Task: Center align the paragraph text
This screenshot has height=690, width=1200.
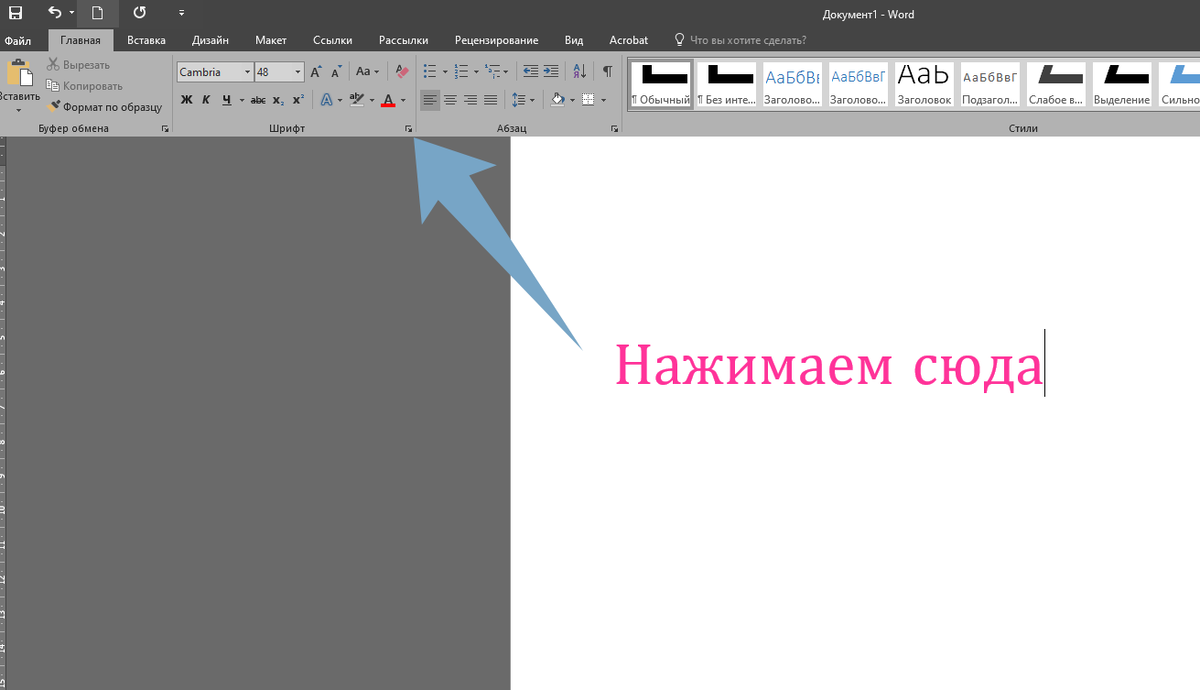Action: pyautogui.click(x=449, y=100)
